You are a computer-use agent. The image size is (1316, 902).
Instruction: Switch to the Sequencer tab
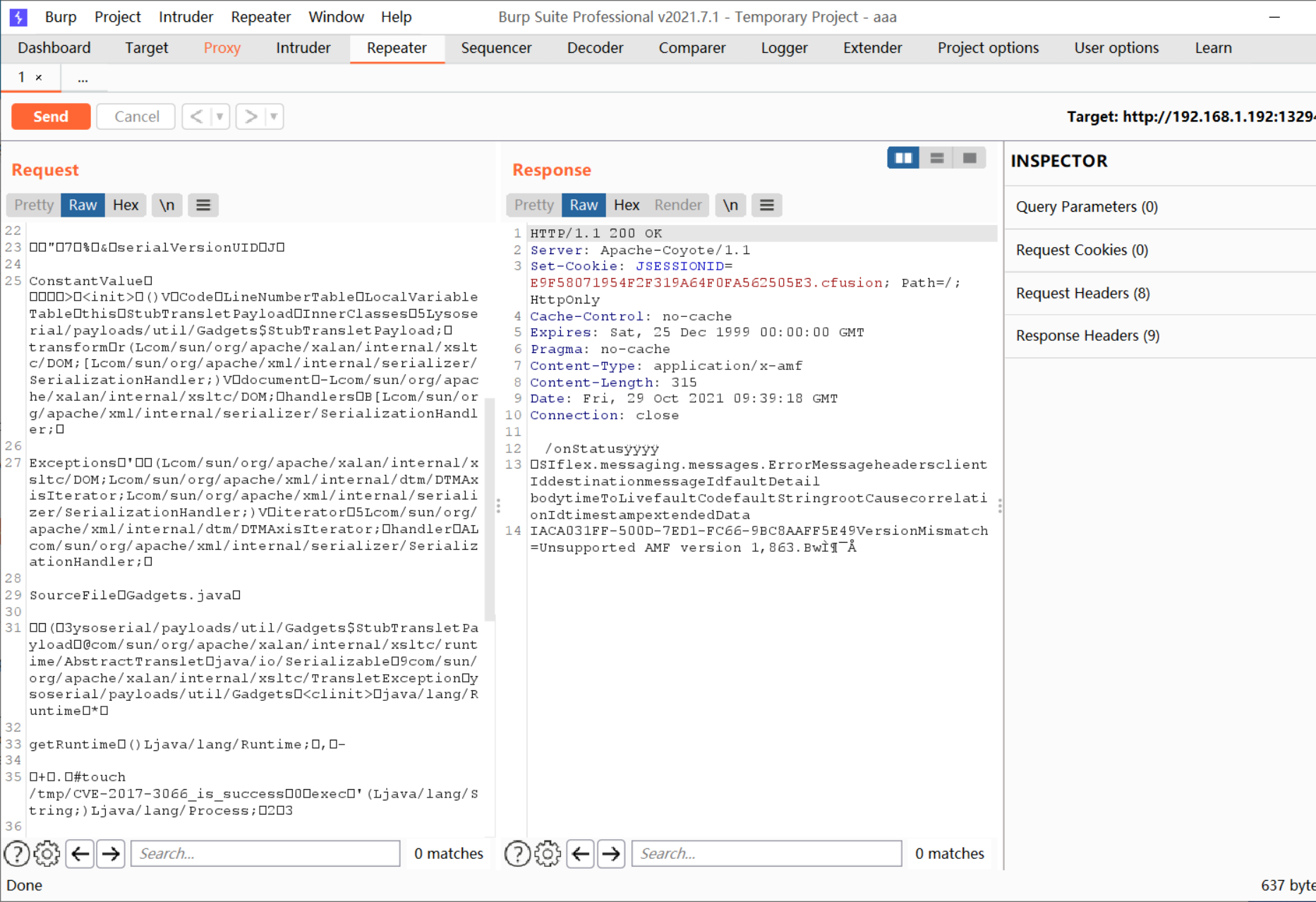click(496, 48)
